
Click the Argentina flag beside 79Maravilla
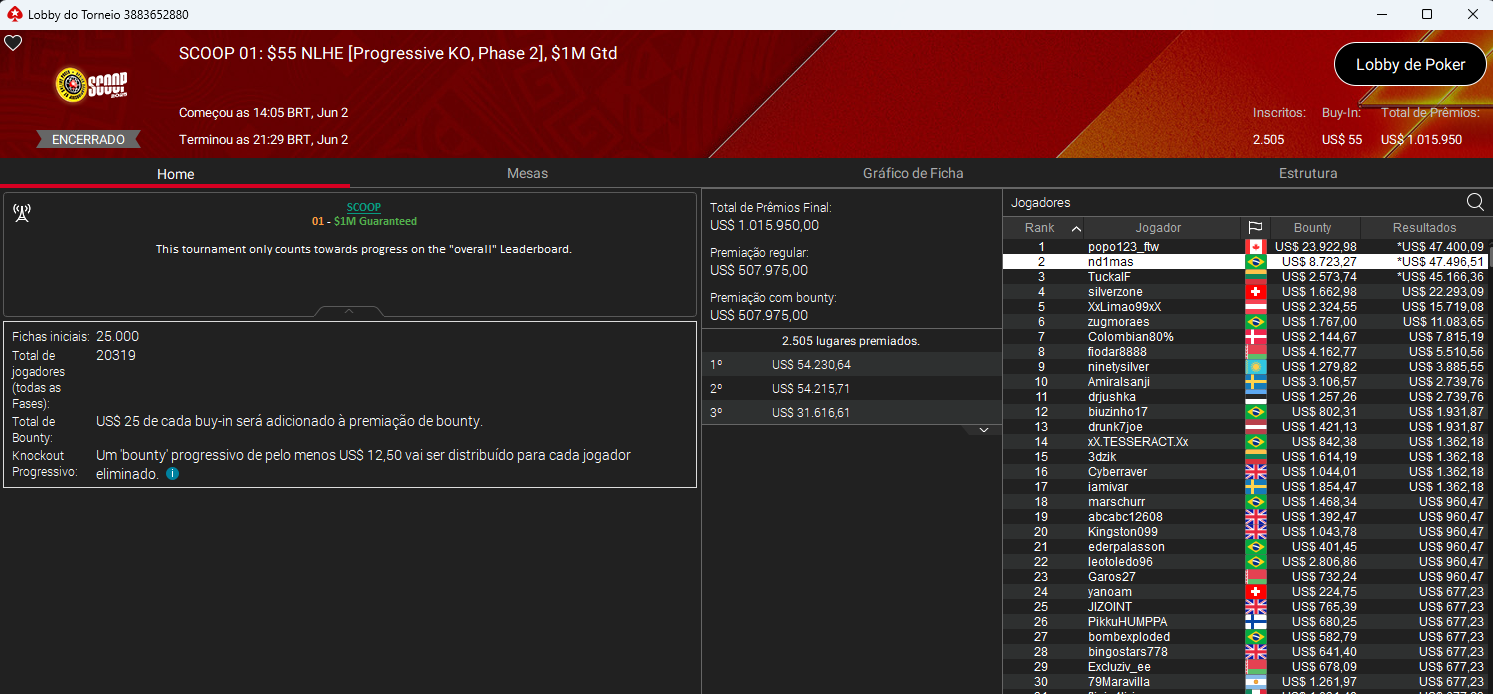[x=1255, y=682]
